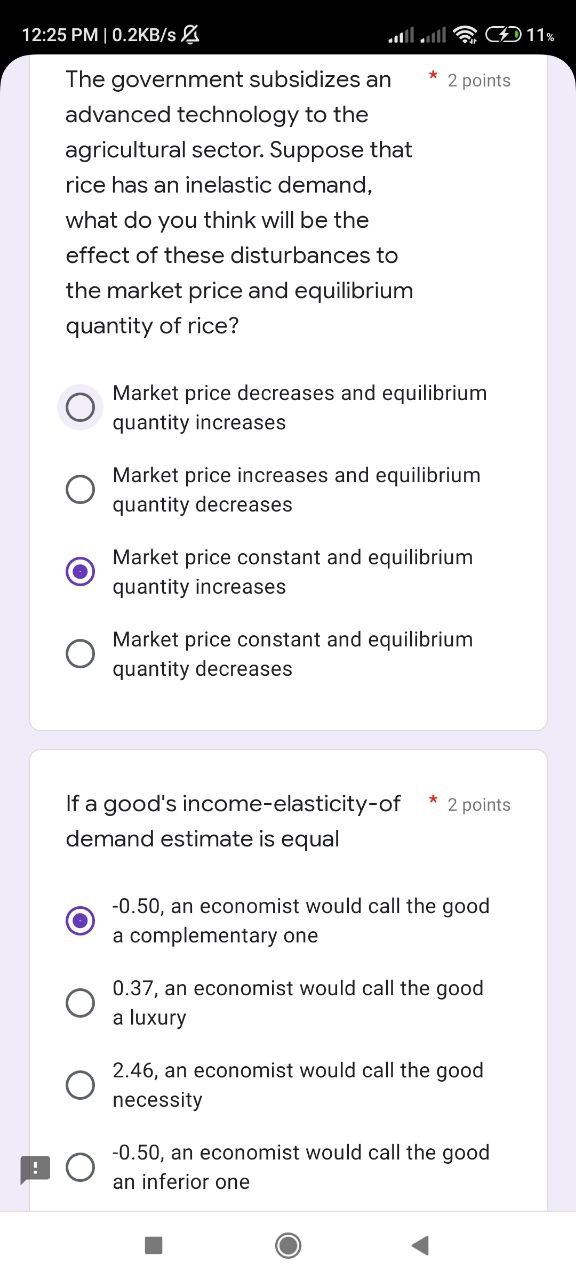Image resolution: width=576 pixels, height=1280 pixels.
Task: Tap the home circle navigation icon
Action: coord(288,1245)
